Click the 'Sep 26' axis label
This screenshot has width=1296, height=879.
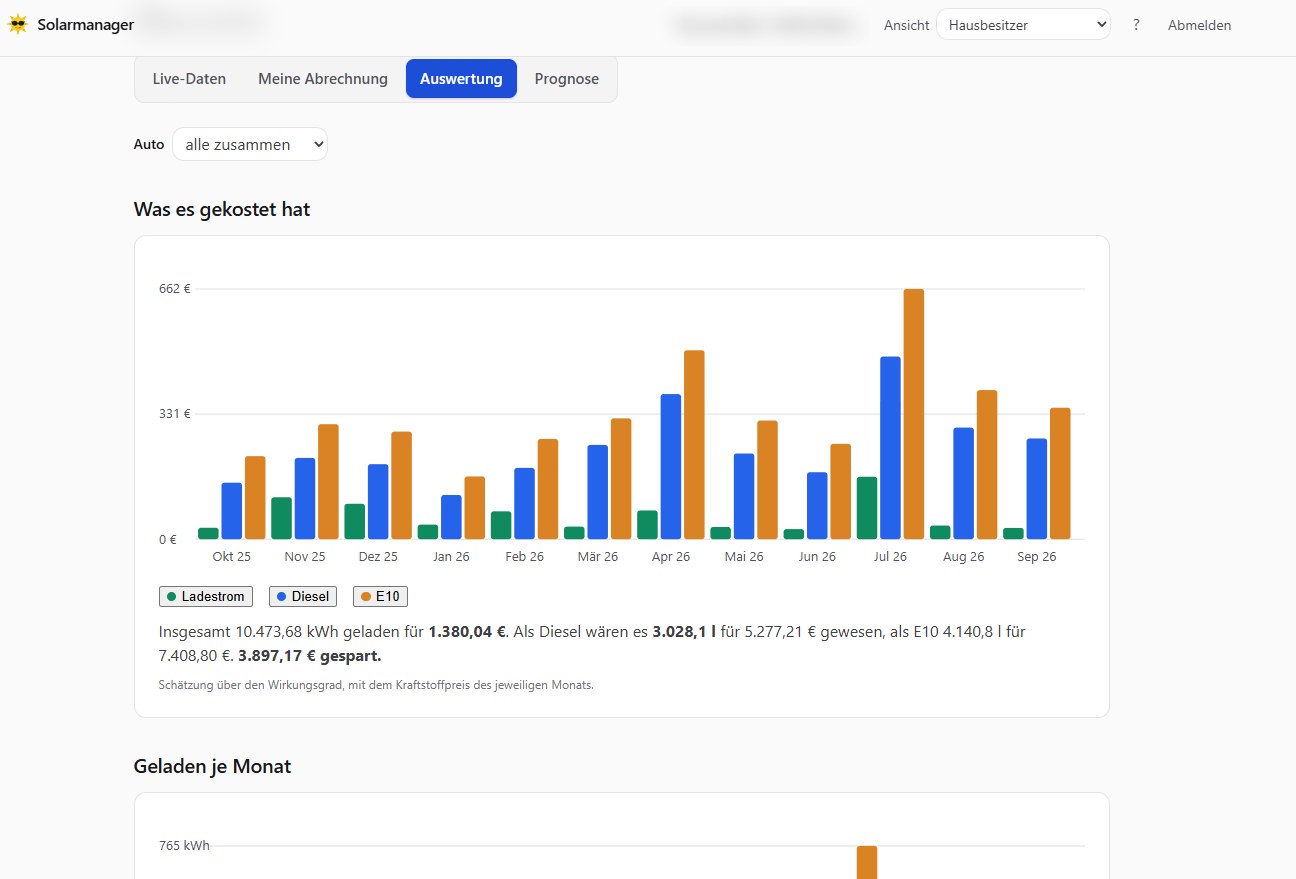[x=1037, y=557]
